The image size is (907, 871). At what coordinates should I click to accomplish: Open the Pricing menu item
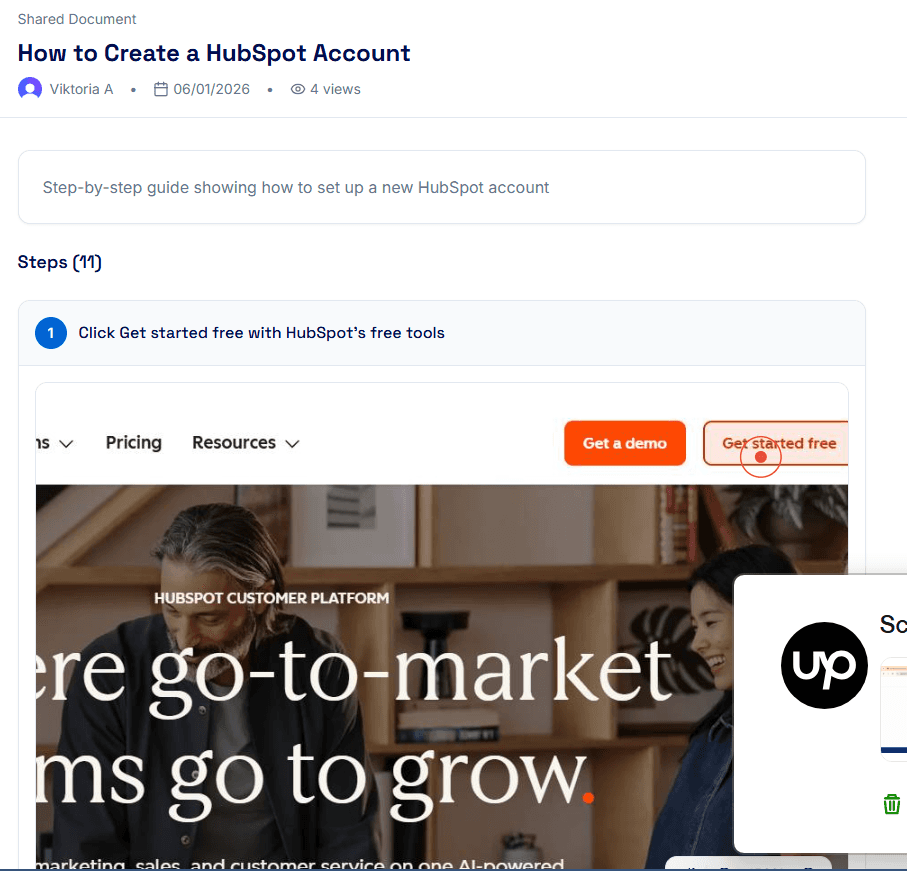[134, 442]
